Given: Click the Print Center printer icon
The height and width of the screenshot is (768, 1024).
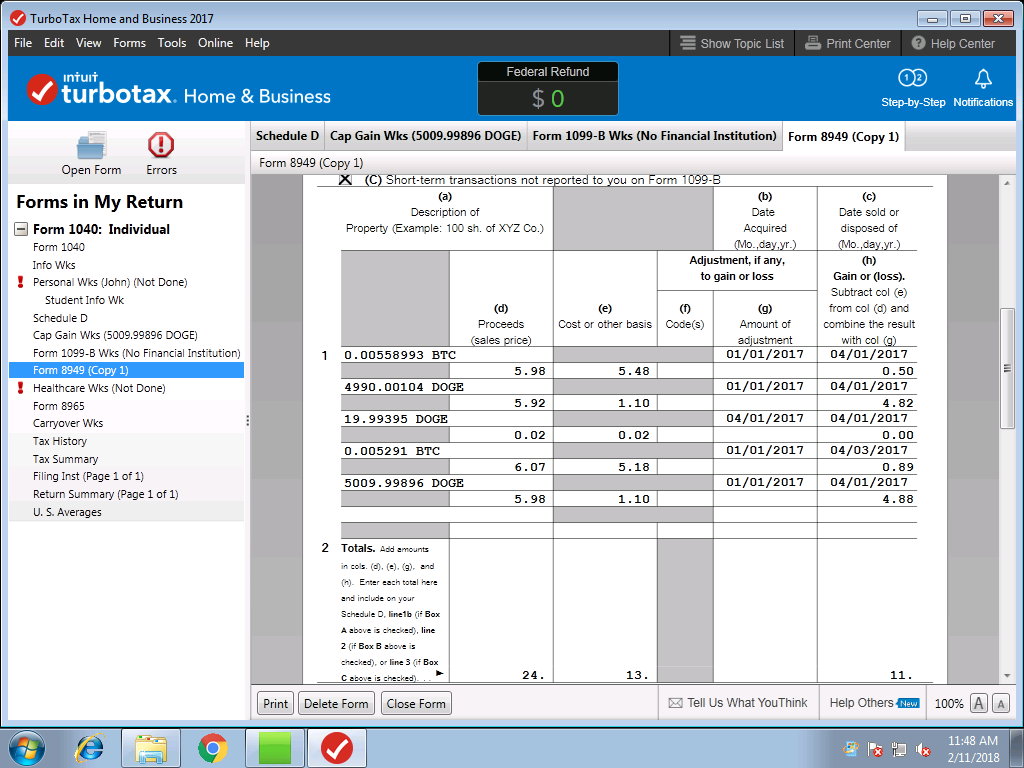Looking at the screenshot, I should point(812,43).
